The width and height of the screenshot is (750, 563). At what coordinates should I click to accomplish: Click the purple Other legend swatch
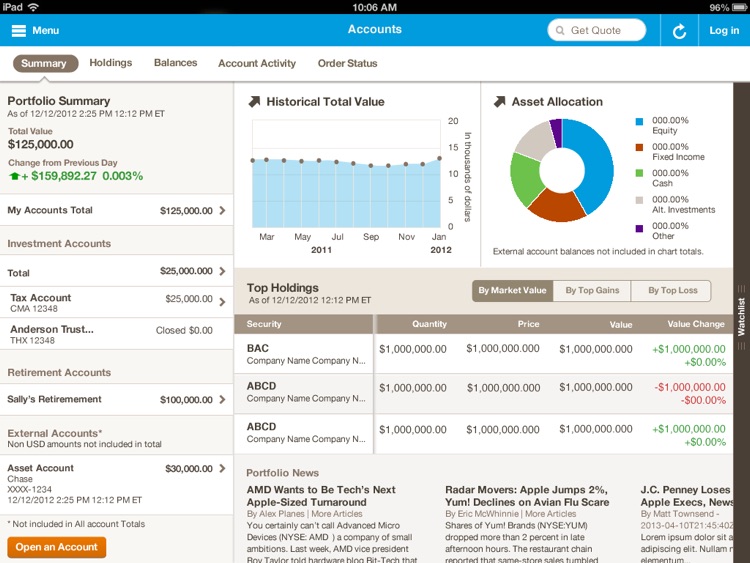pyautogui.click(x=639, y=228)
